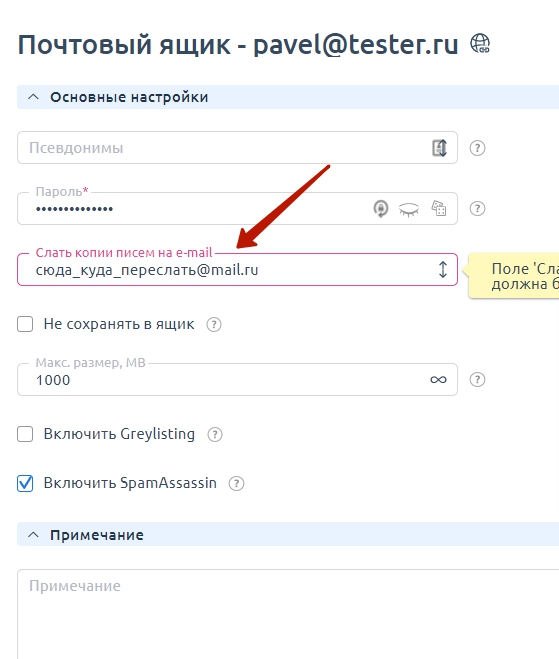Viewport: 559px width, 659px height.
Task: Click the Примечание text area
Action: click(288, 614)
